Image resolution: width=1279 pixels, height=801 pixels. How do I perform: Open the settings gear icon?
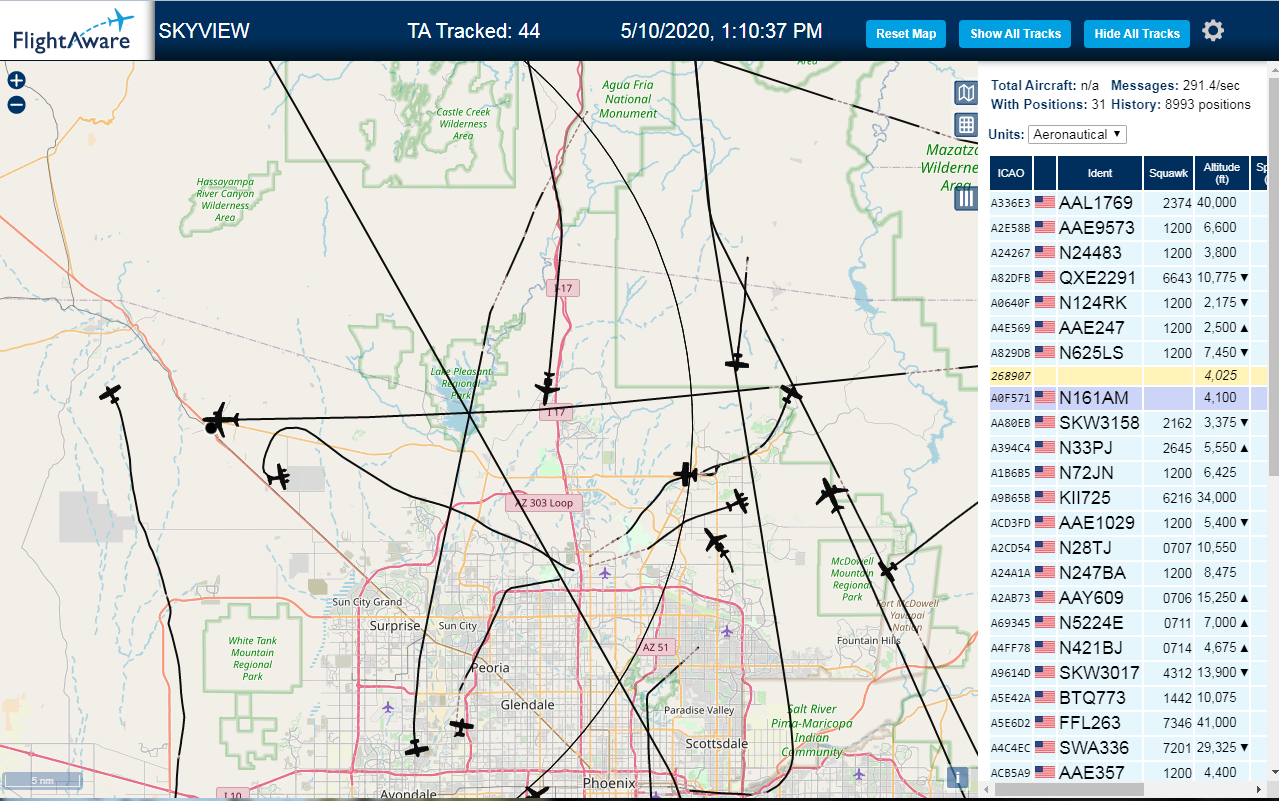[x=1213, y=31]
